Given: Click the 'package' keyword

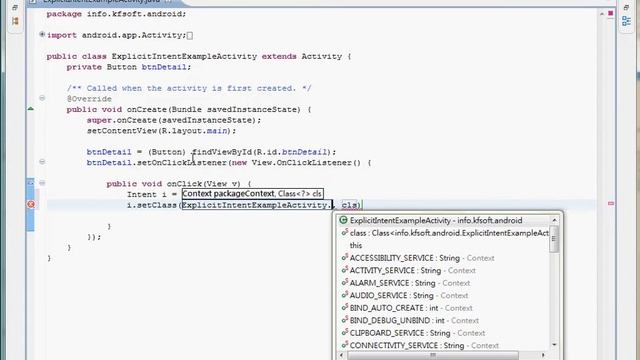Looking at the screenshot, I should tap(64, 14).
